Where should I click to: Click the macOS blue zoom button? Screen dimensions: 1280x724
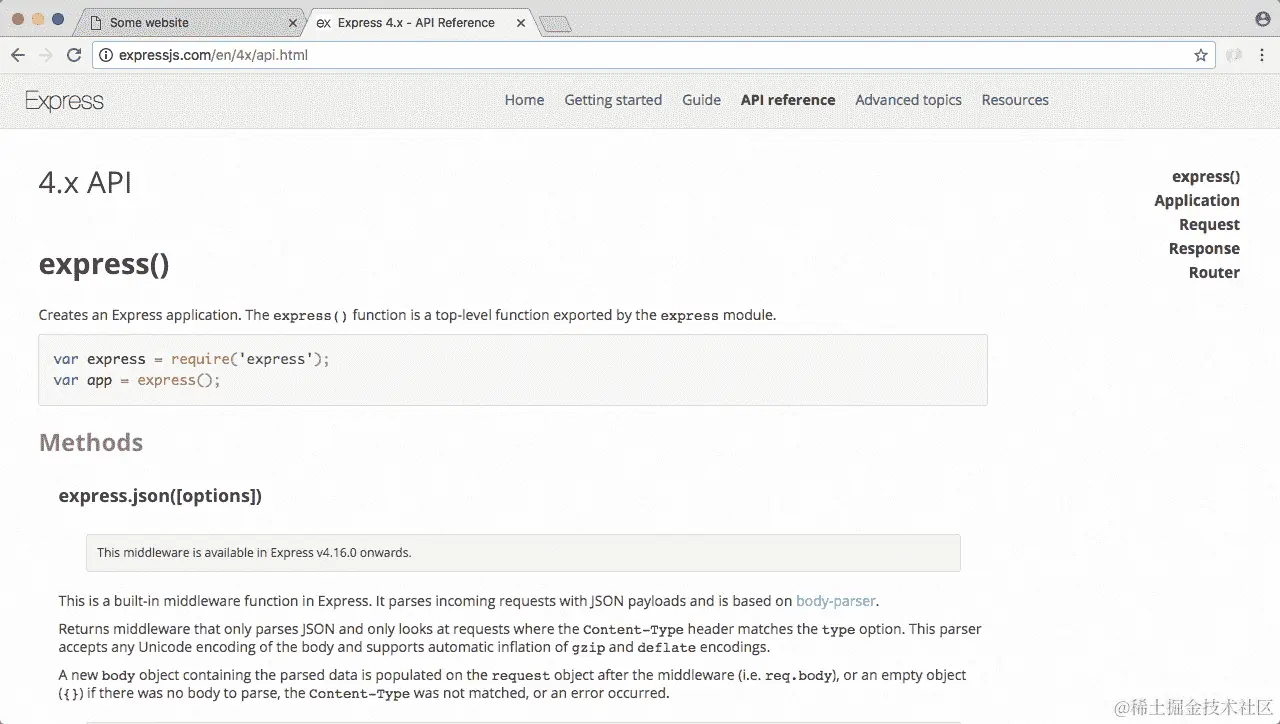[x=58, y=19]
